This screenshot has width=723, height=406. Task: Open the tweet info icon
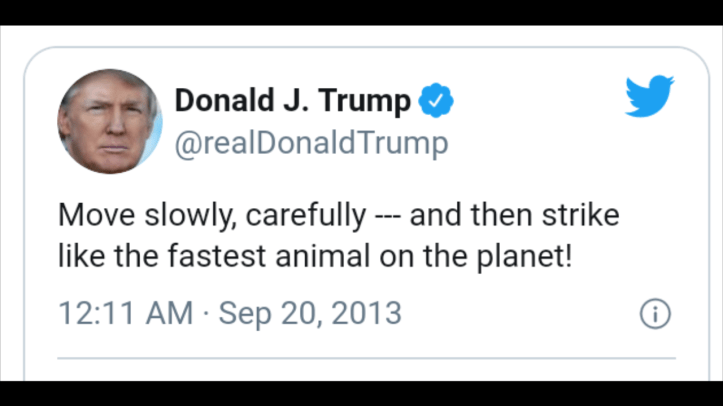[654, 314]
